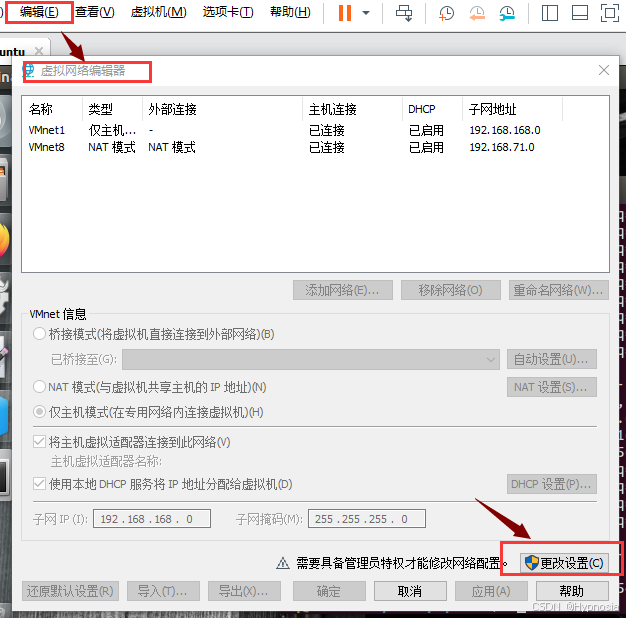626x618 pixels.
Task: Open the 编辑(E) menu
Action: pyautogui.click(x=39, y=12)
